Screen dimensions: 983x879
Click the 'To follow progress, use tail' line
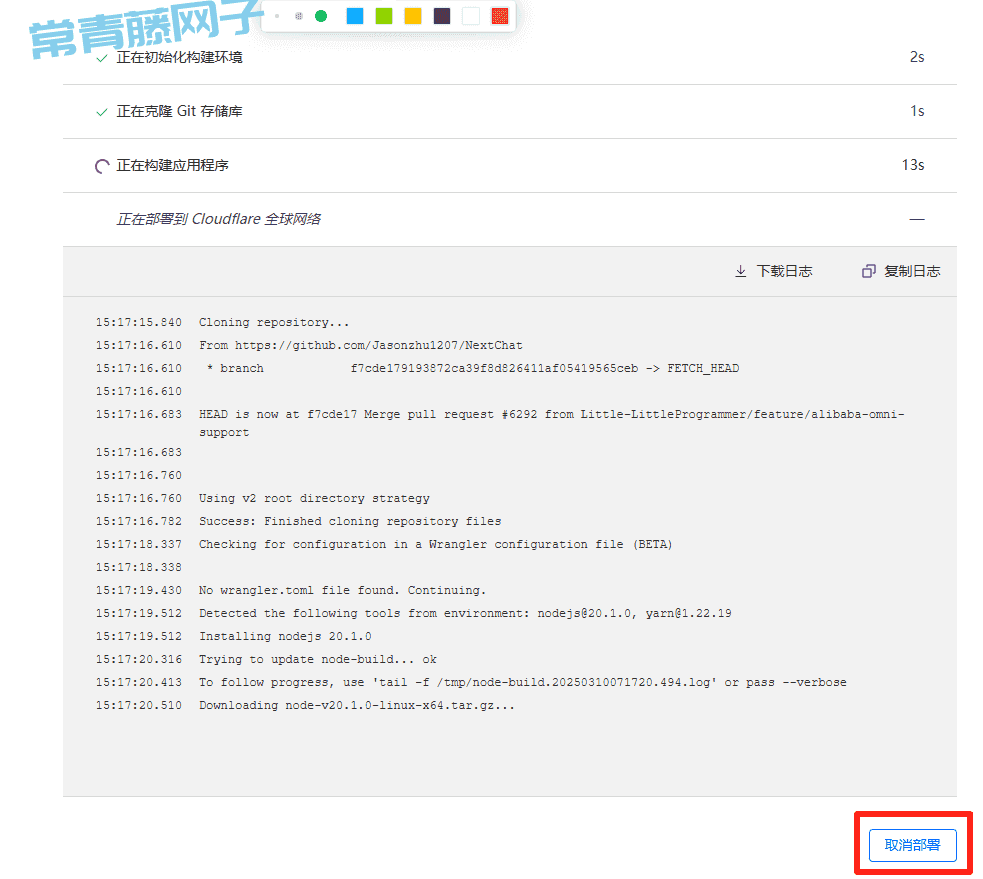pos(523,682)
